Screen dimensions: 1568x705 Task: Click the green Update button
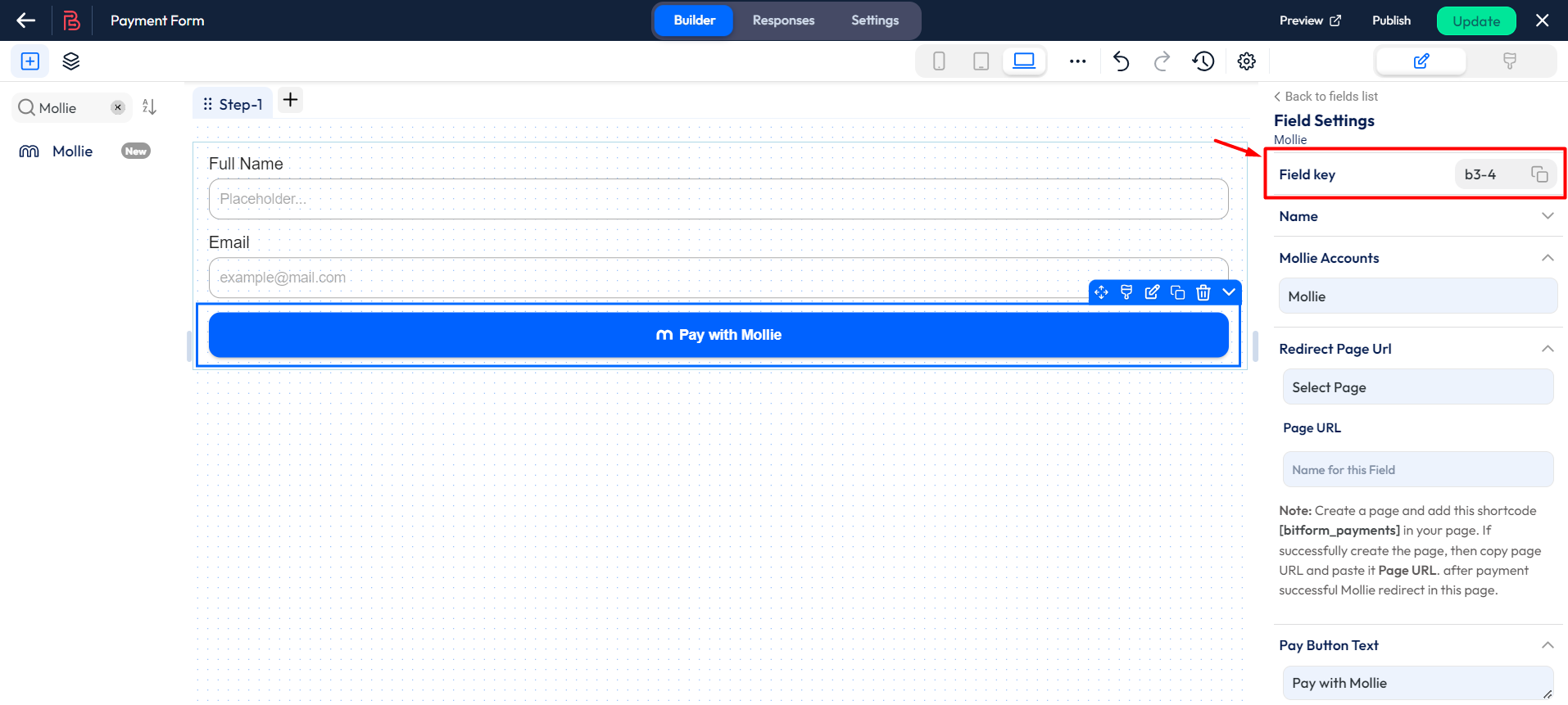click(x=1475, y=21)
